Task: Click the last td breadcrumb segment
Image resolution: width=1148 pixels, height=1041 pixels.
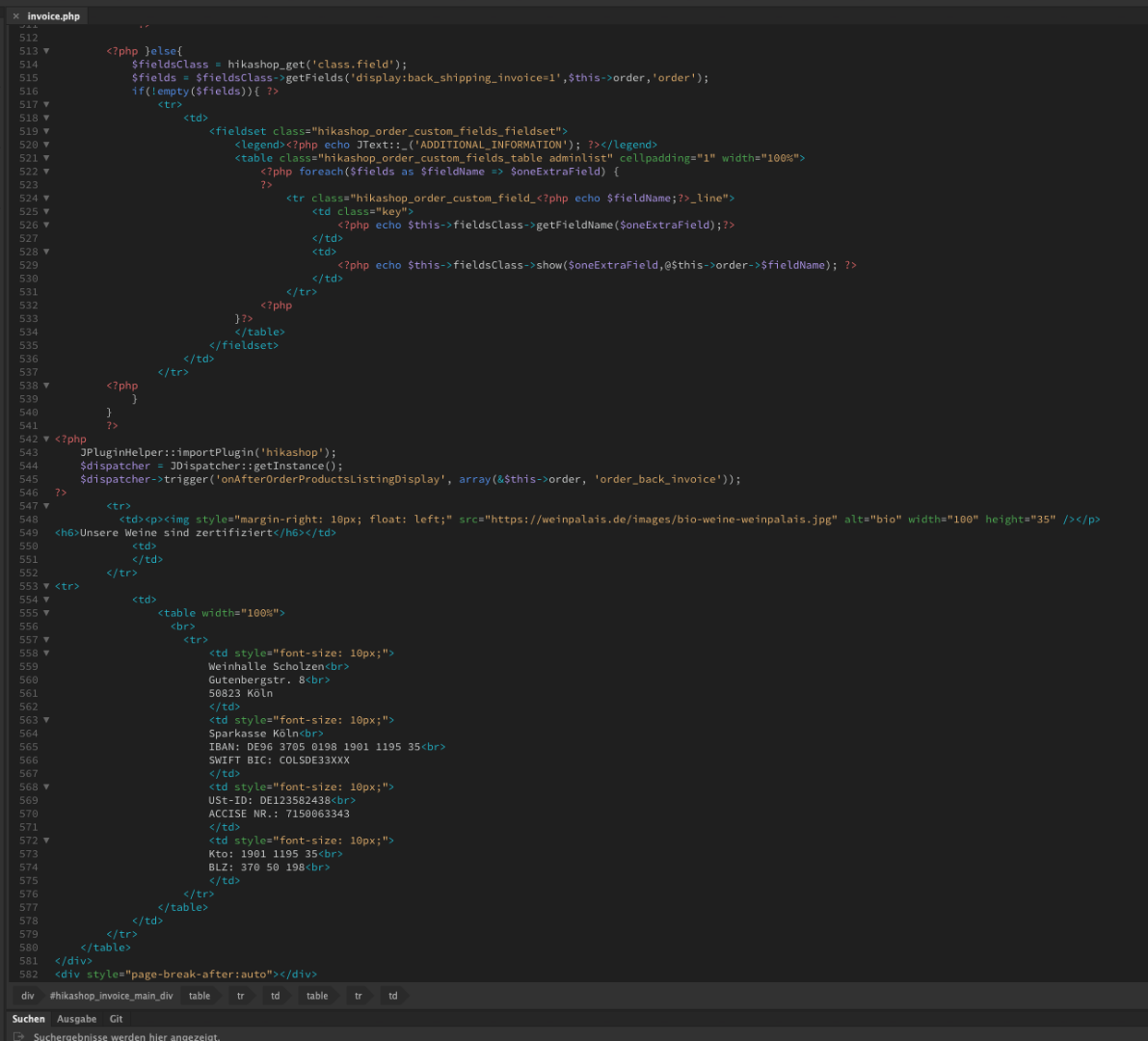Action: point(392,996)
